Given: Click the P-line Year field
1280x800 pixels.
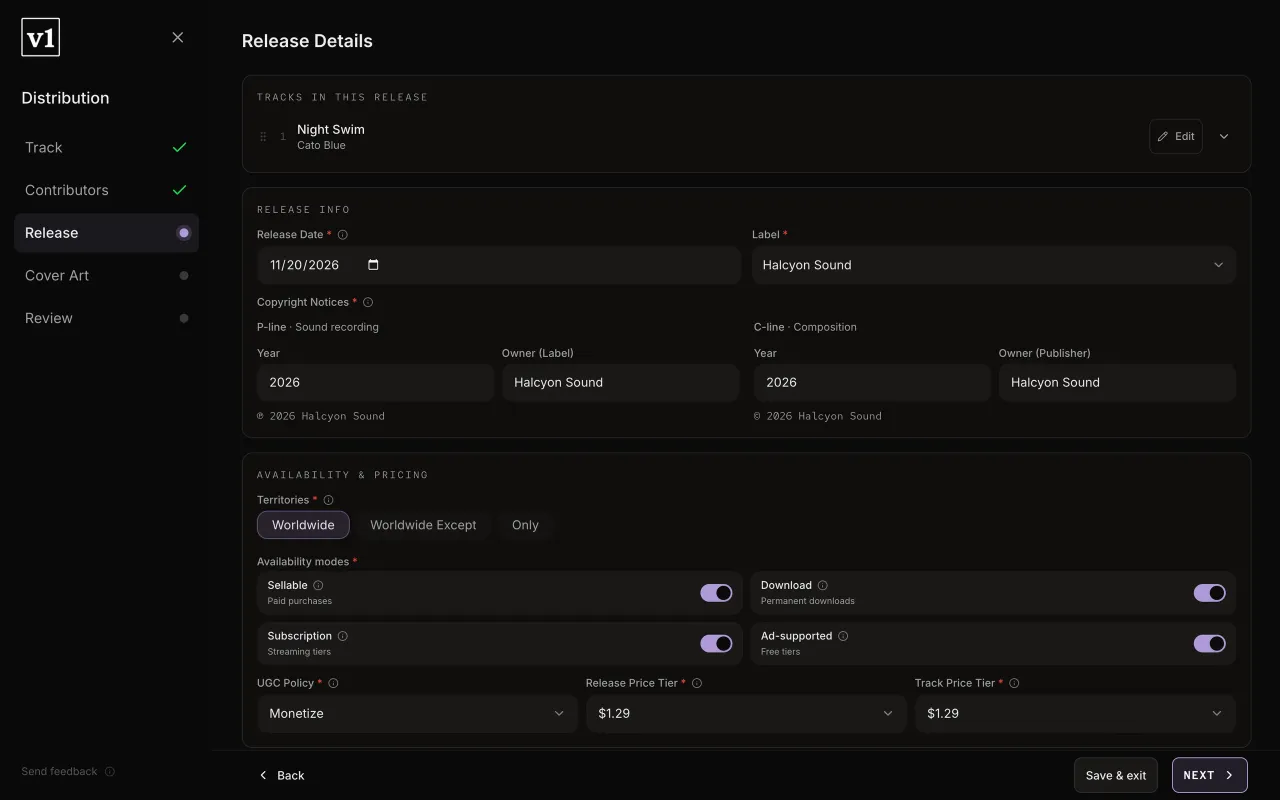Looking at the screenshot, I should 375,383.
